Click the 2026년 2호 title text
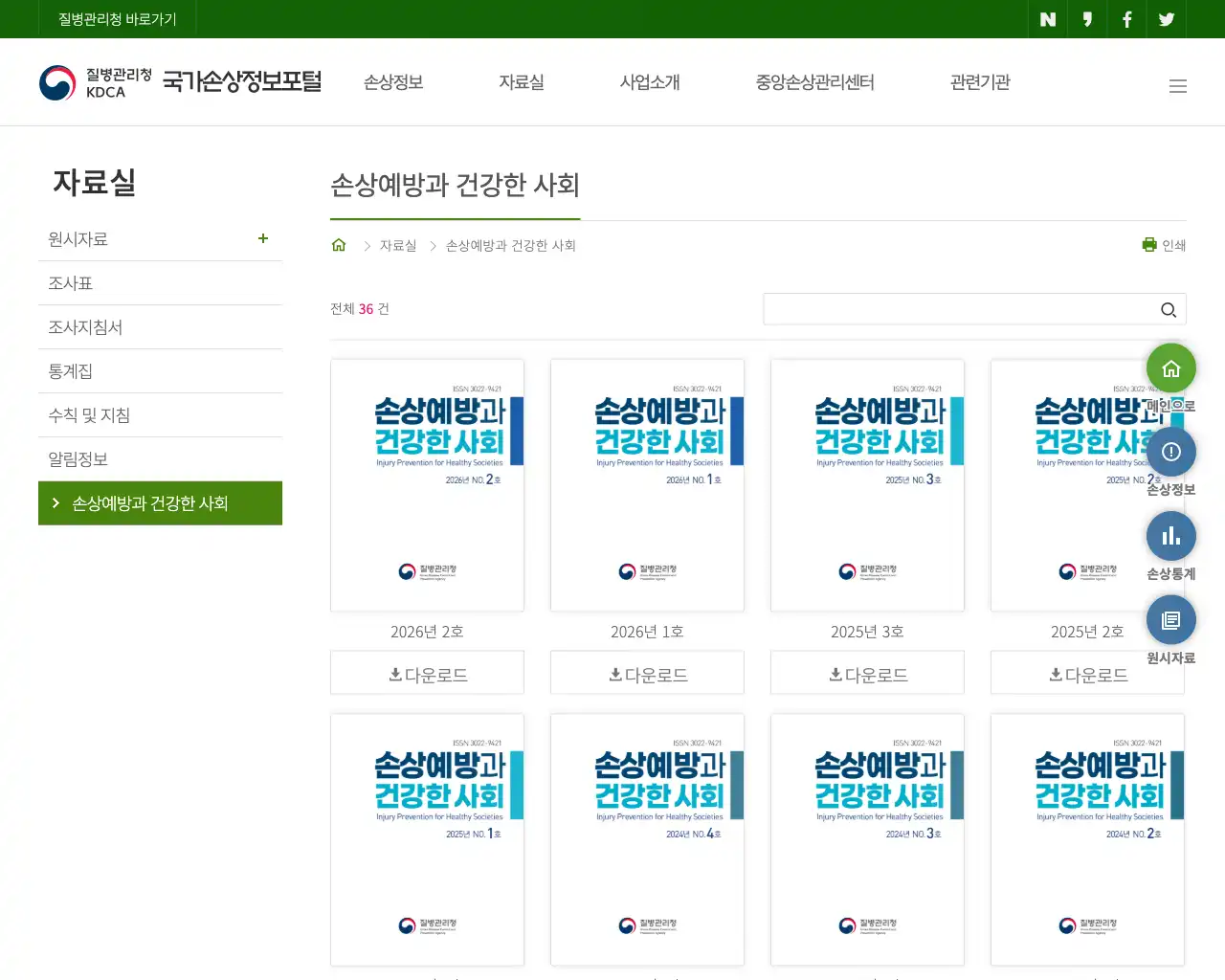 427,632
